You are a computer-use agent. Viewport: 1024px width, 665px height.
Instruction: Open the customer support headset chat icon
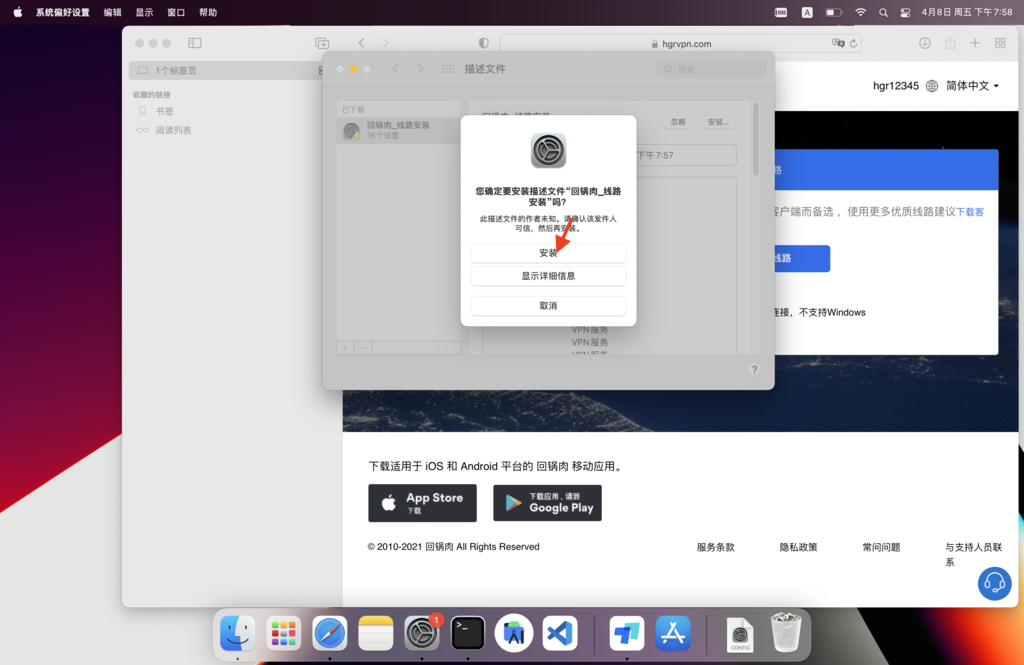click(994, 583)
